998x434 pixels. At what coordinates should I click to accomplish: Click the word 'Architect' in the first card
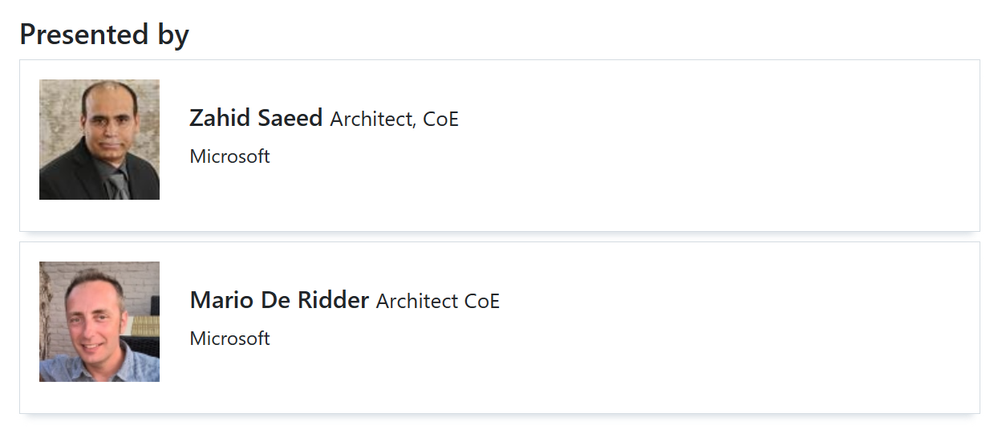pyautogui.click(x=370, y=119)
